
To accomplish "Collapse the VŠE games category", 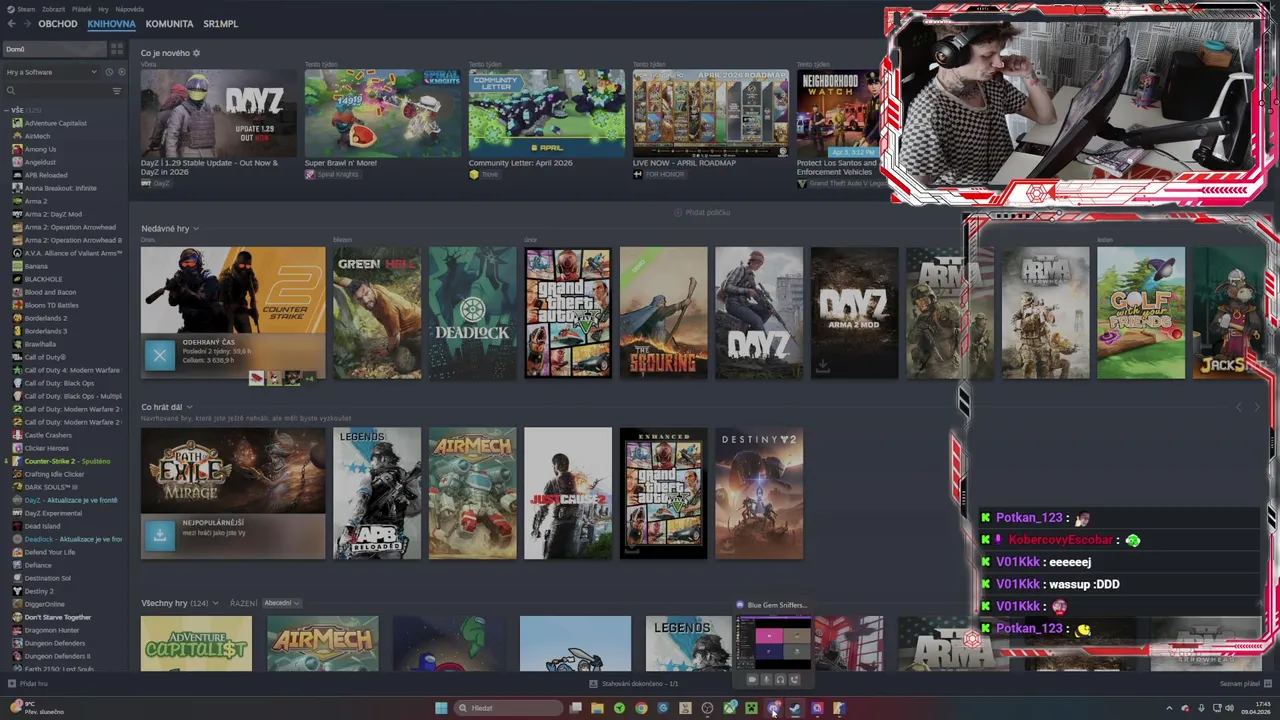I will click(6, 110).
